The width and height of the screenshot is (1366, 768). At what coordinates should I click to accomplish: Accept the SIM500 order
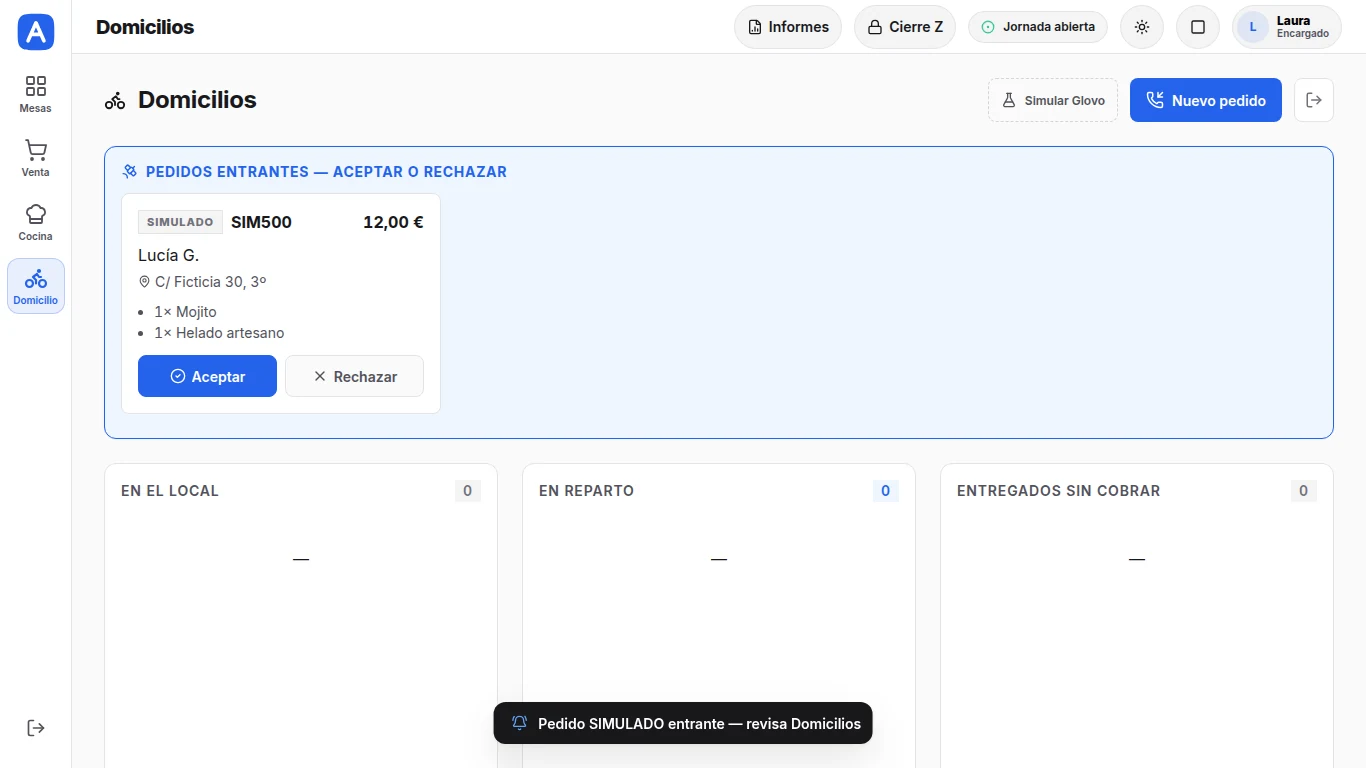pos(207,376)
